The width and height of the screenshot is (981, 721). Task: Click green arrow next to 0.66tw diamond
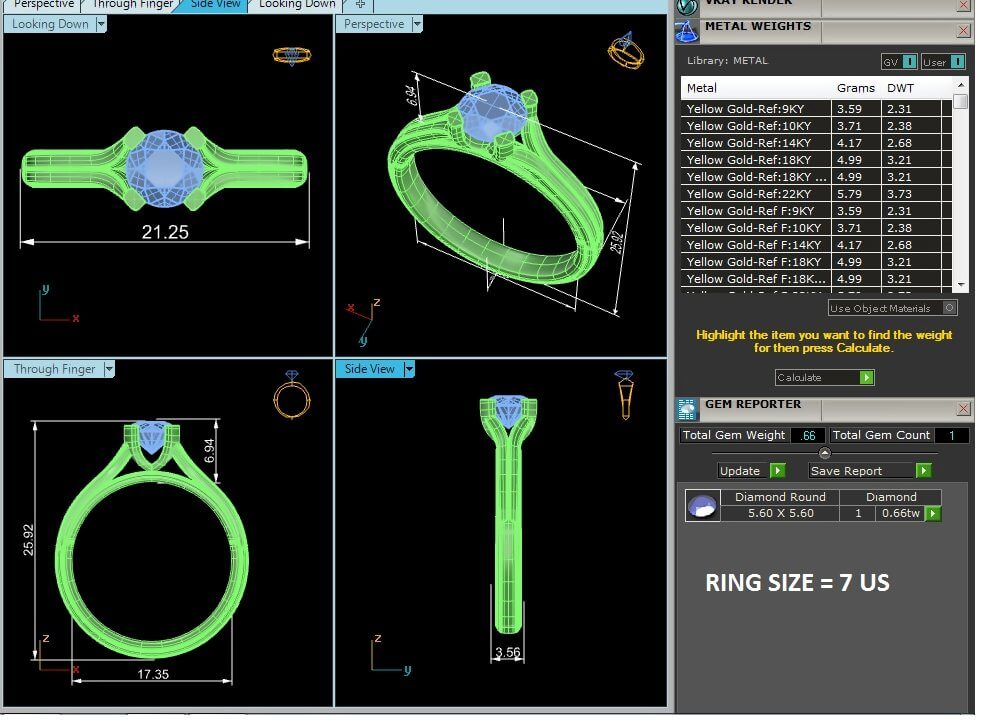[932, 514]
